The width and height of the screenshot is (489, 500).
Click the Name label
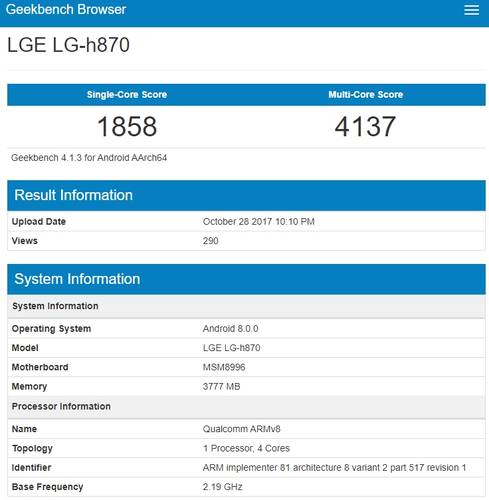click(x=24, y=429)
